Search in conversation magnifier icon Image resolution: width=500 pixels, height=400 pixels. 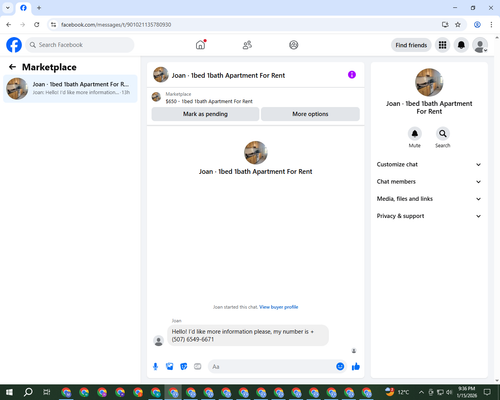(443, 134)
